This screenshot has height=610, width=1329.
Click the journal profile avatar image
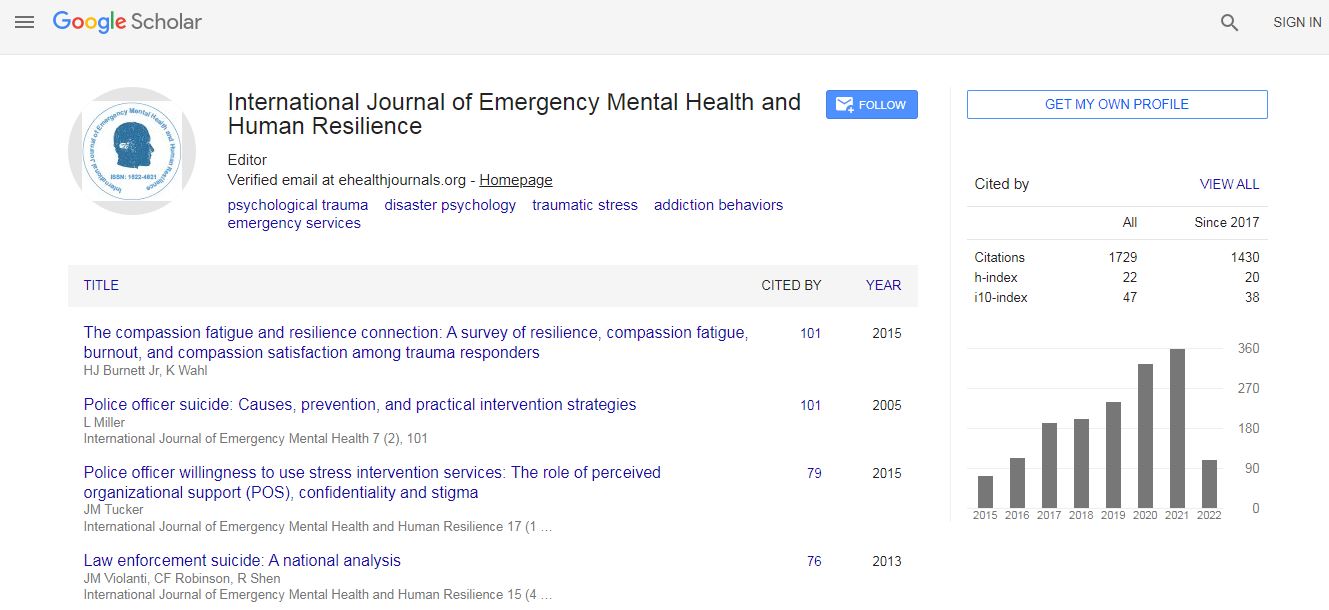point(132,151)
